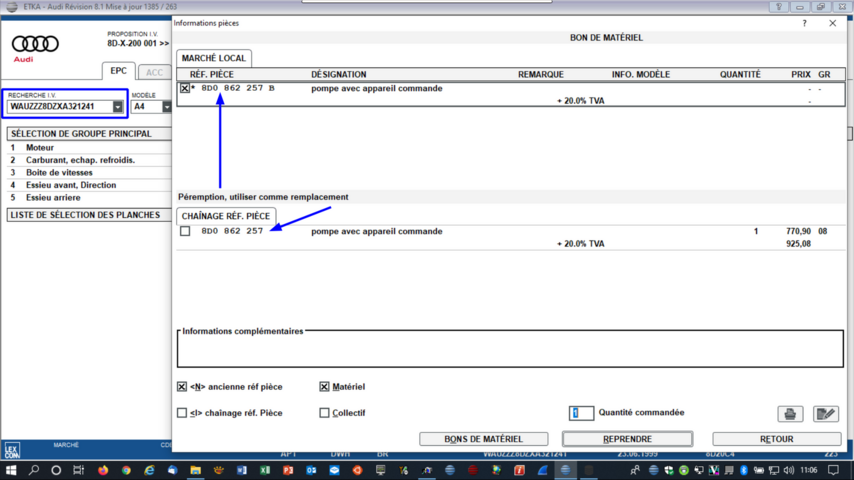854x480 pixels.
Task: Launch Internet Explorer from the taskbar
Action: pos(149,470)
